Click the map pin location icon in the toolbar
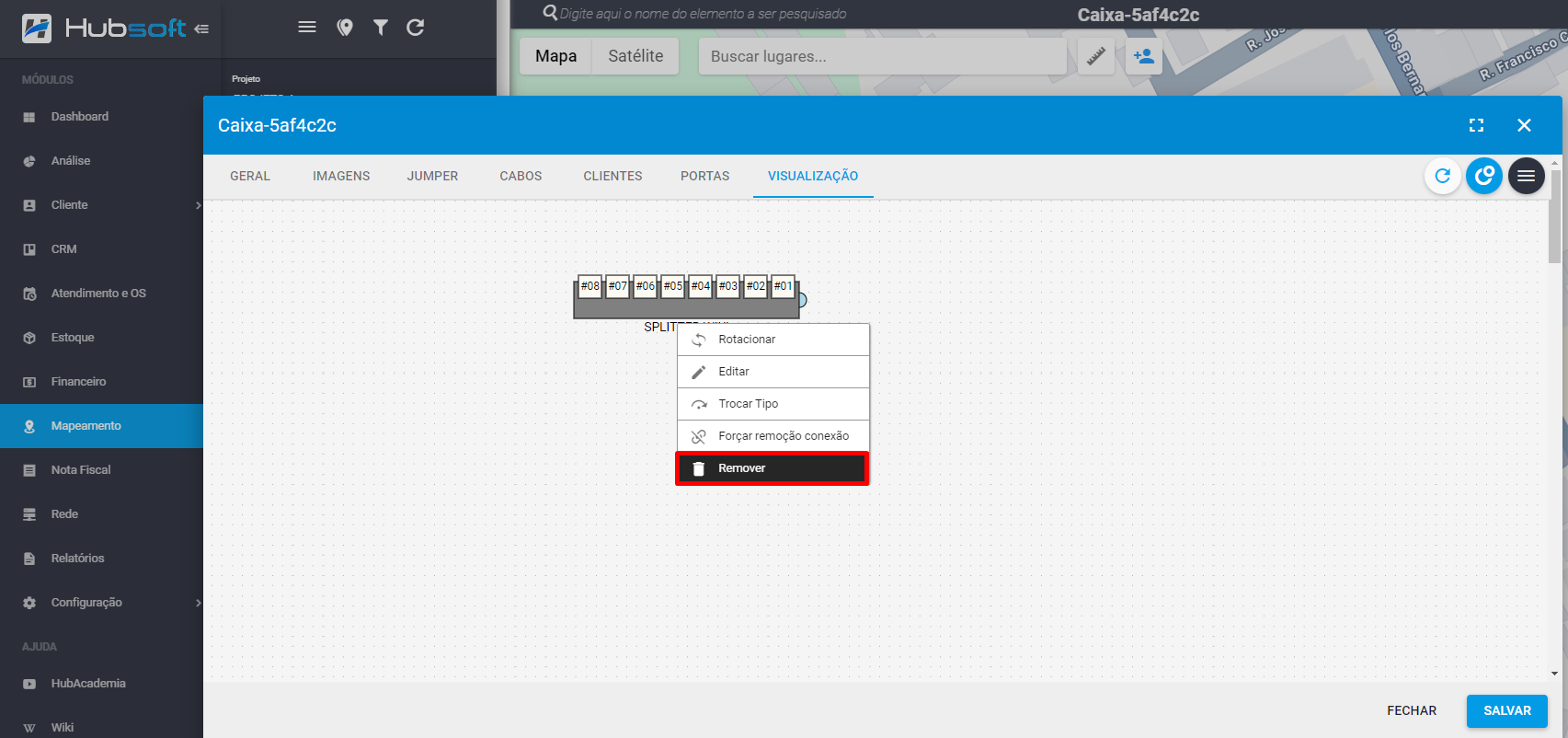The height and width of the screenshot is (738, 1568). coord(345,28)
